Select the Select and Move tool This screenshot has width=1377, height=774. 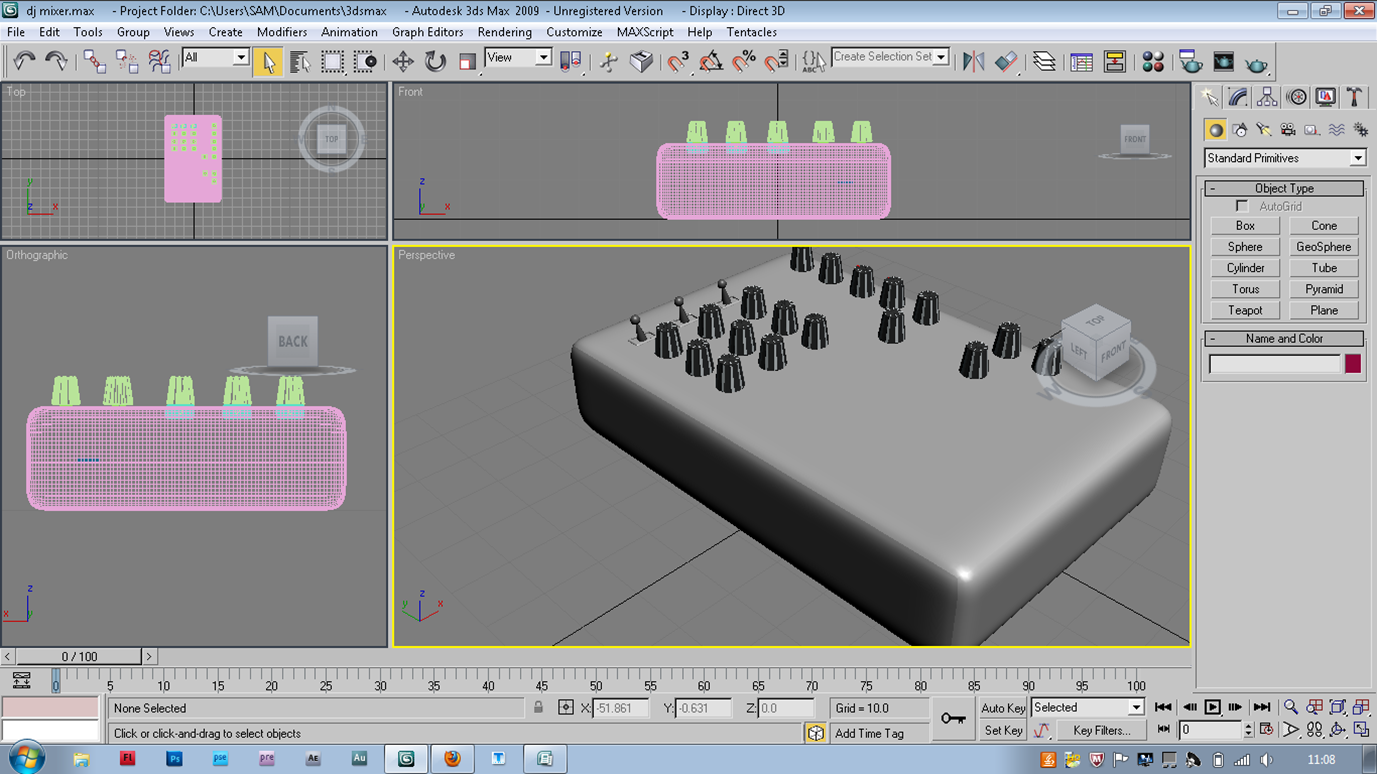(403, 61)
